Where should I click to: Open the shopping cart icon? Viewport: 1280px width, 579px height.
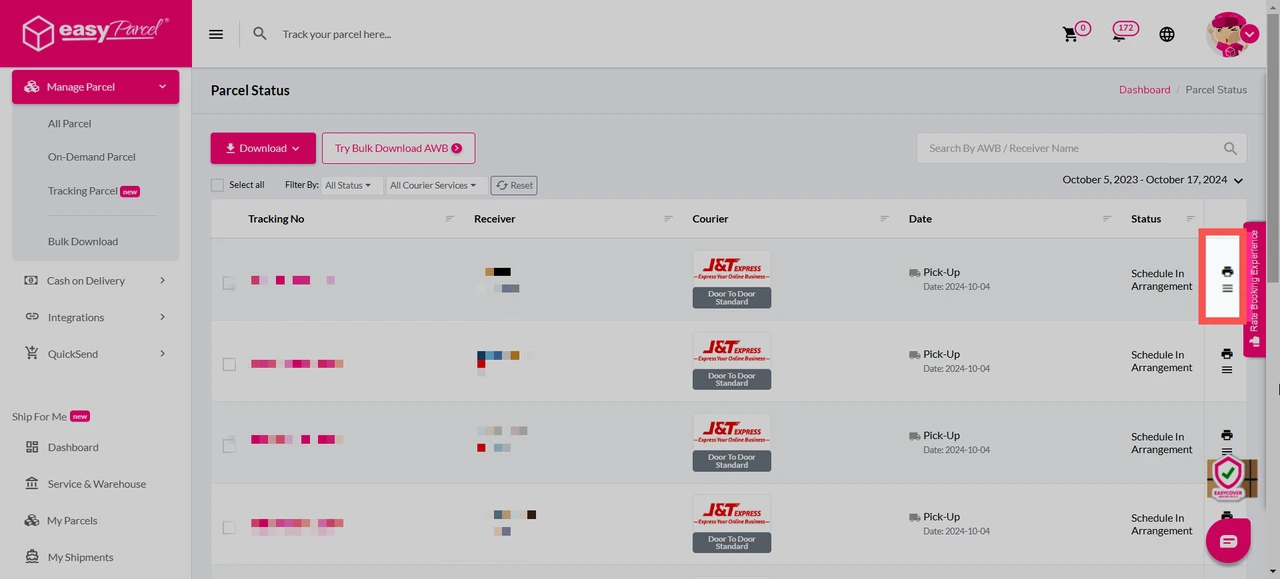pos(1071,34)
